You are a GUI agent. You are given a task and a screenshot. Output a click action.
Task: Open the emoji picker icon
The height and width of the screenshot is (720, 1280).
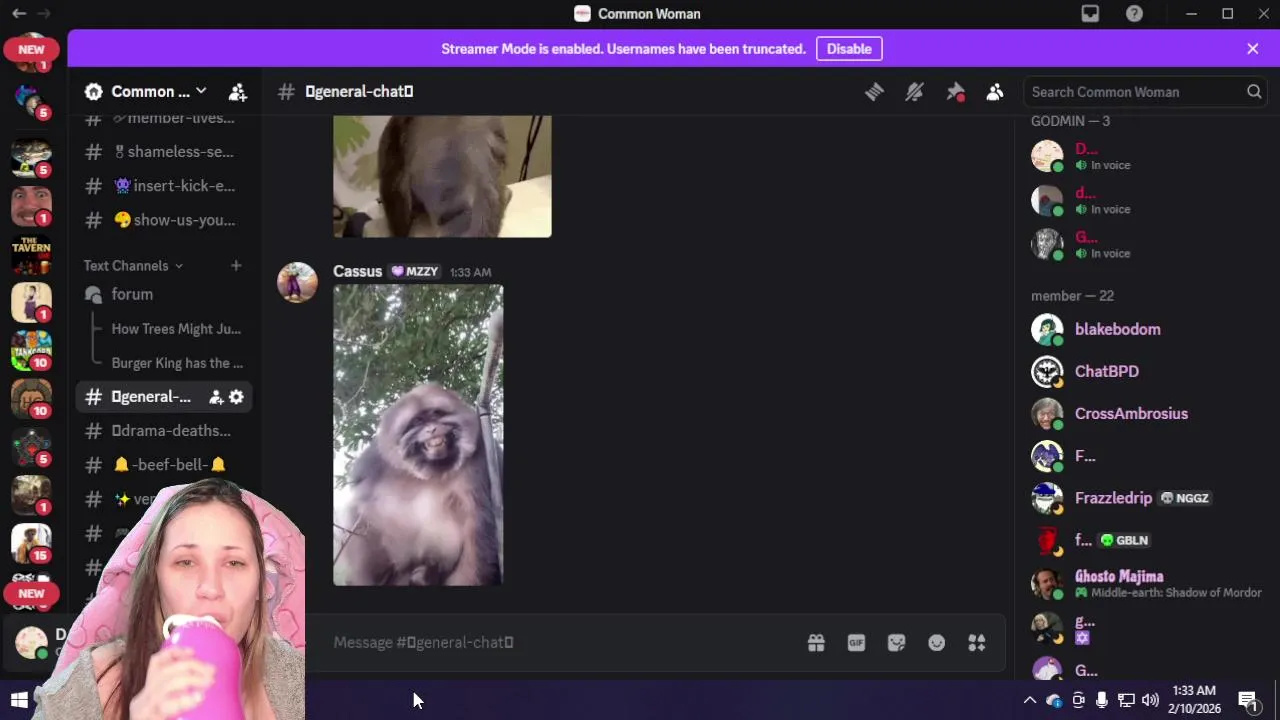(x=936, y=643)
